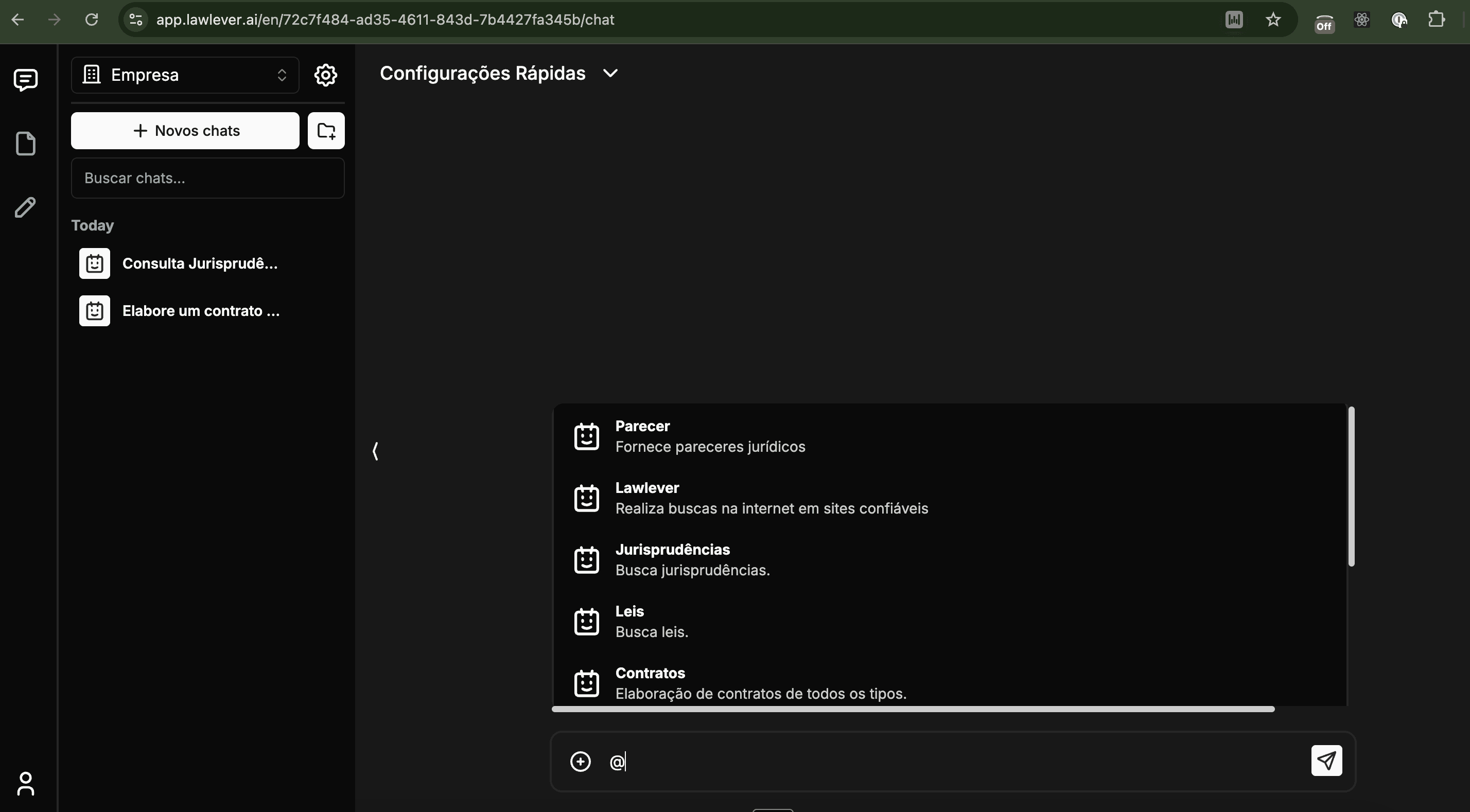Click the Novos chats button

(185, 131)
